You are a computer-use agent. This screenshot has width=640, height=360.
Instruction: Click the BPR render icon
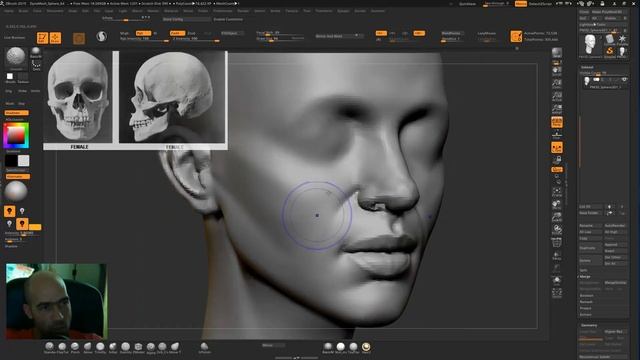tap(557, 52)
